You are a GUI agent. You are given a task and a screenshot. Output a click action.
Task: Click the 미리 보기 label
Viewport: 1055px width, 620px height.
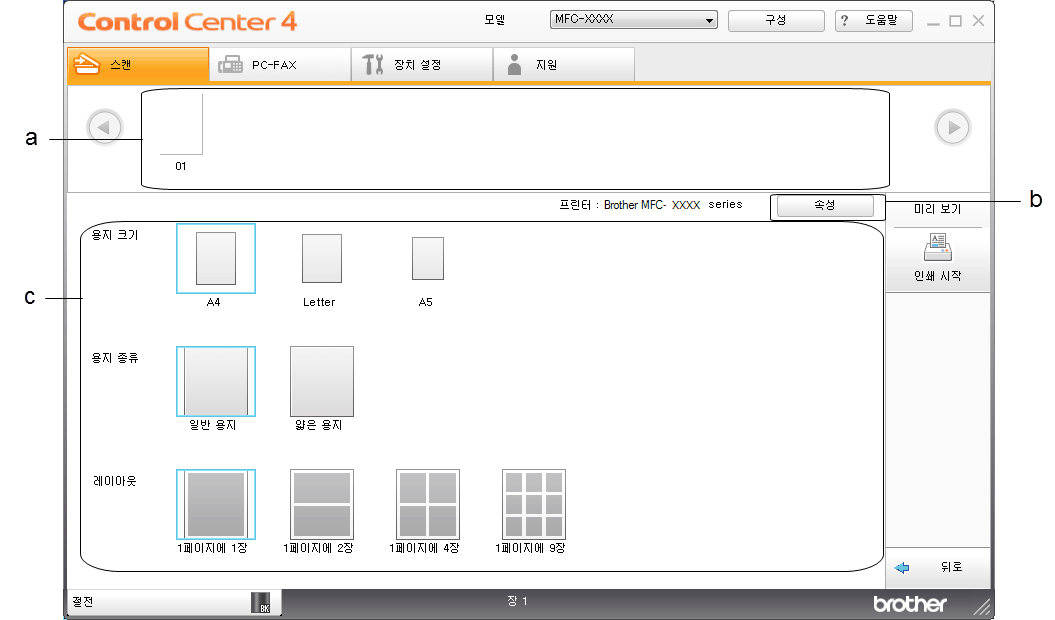937,209
